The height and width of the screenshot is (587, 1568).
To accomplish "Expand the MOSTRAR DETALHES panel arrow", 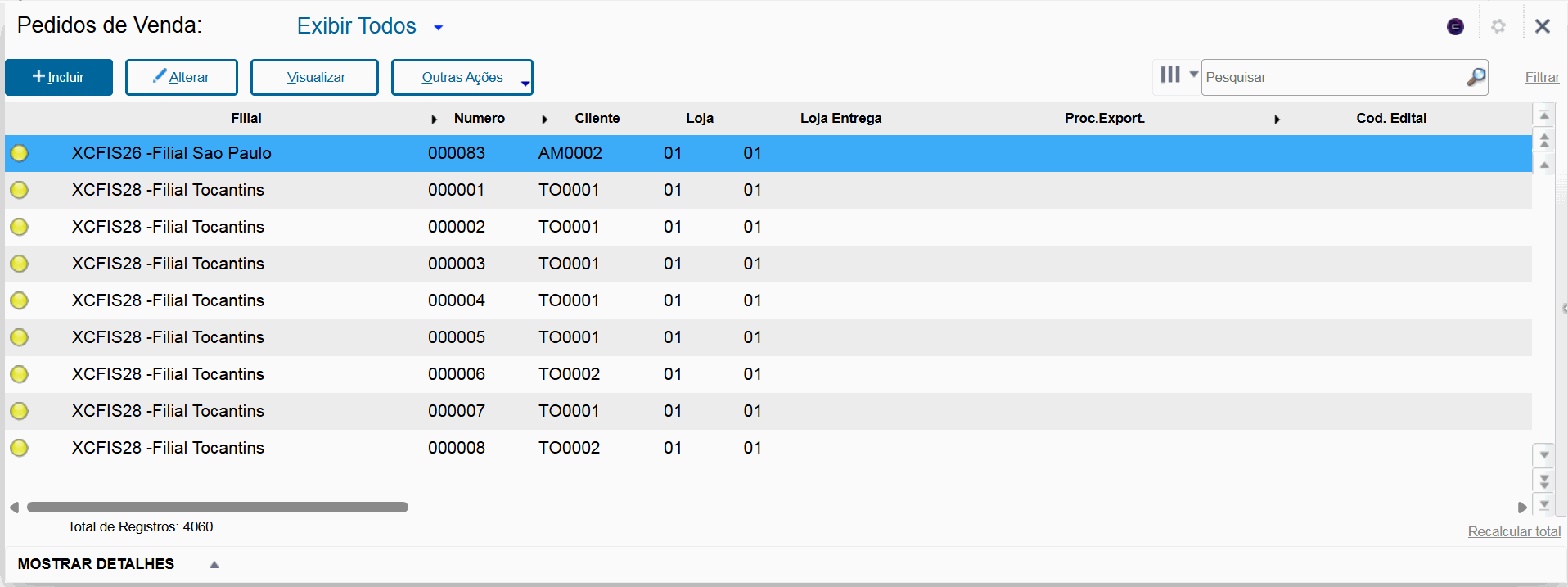I will 214,564.
